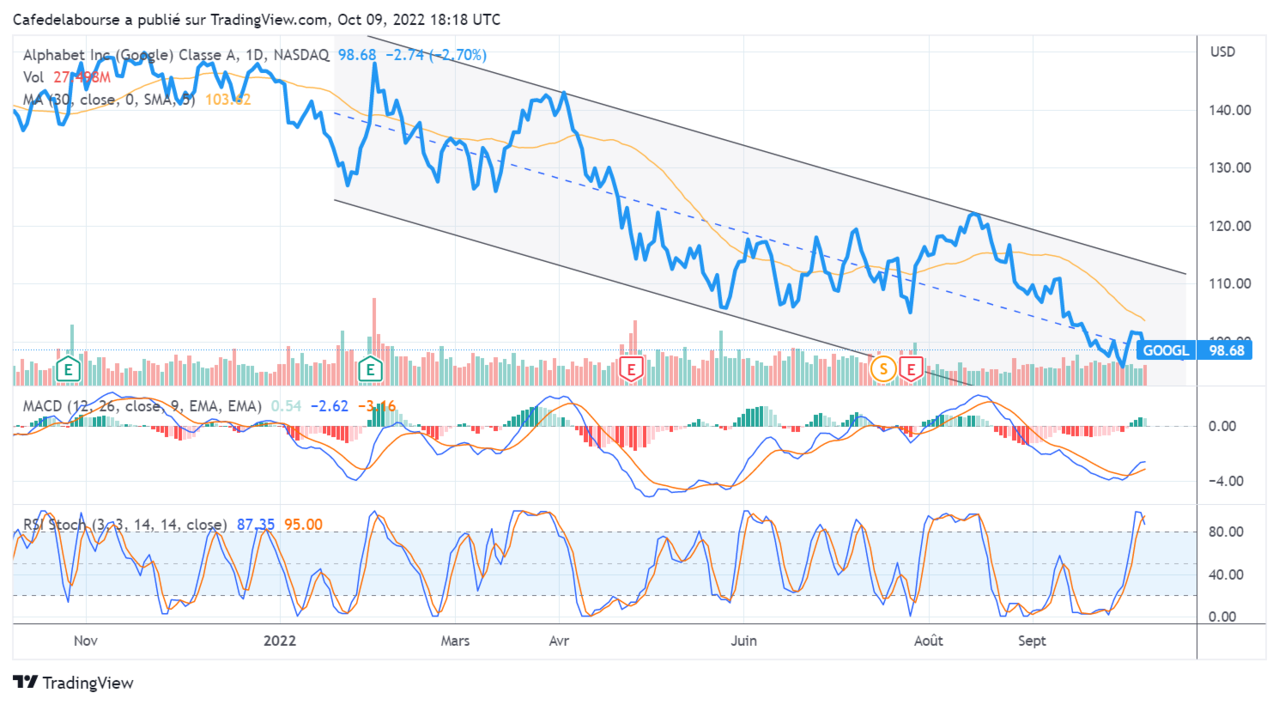Click the RSI Stoch value 87.35
The width and height of the screenshot is (1279, 705).
pos(256,524)
